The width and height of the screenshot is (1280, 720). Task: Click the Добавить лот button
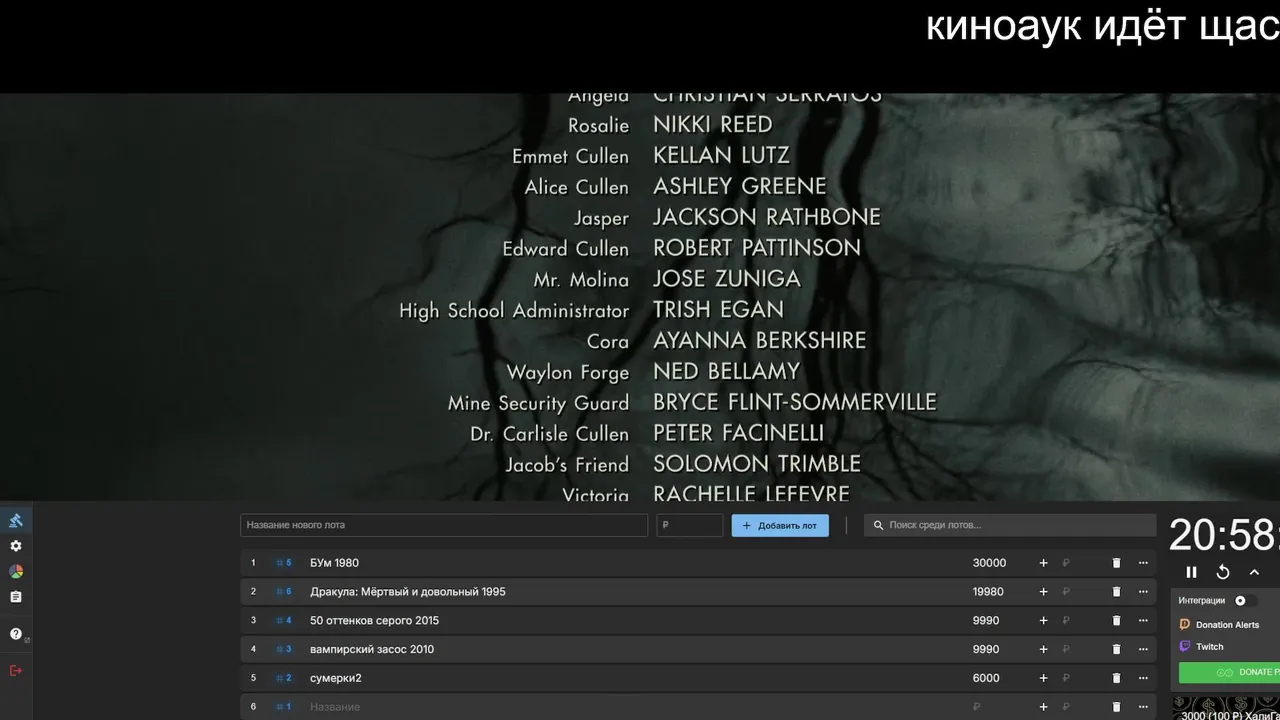click(780, 525)
